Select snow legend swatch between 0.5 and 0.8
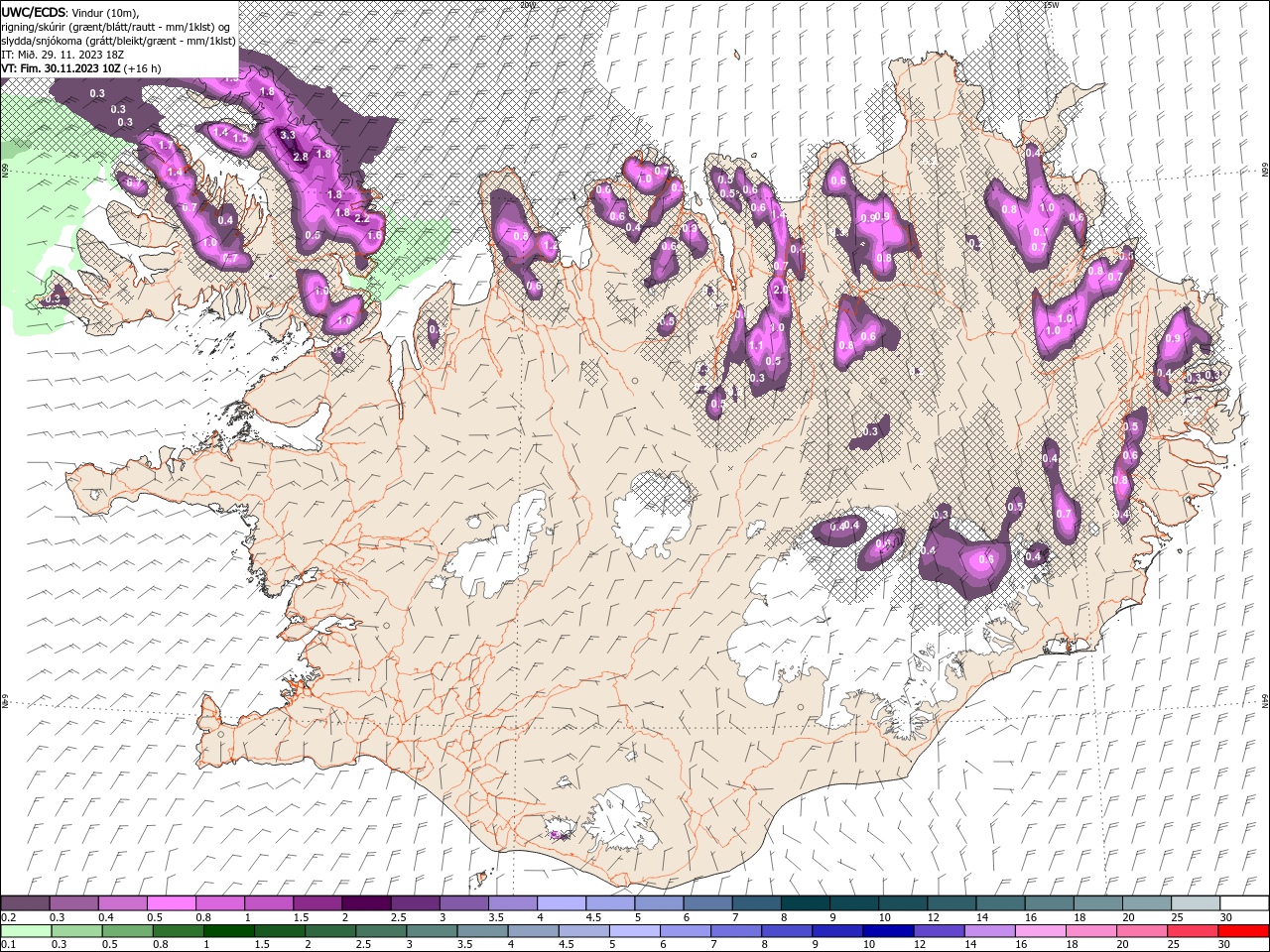1270x952 pixels. (172, 902)
